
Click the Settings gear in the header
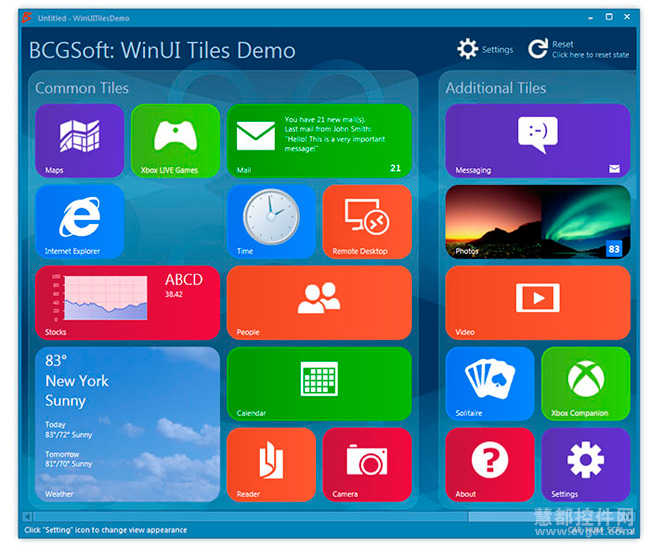tap(485, 49)
